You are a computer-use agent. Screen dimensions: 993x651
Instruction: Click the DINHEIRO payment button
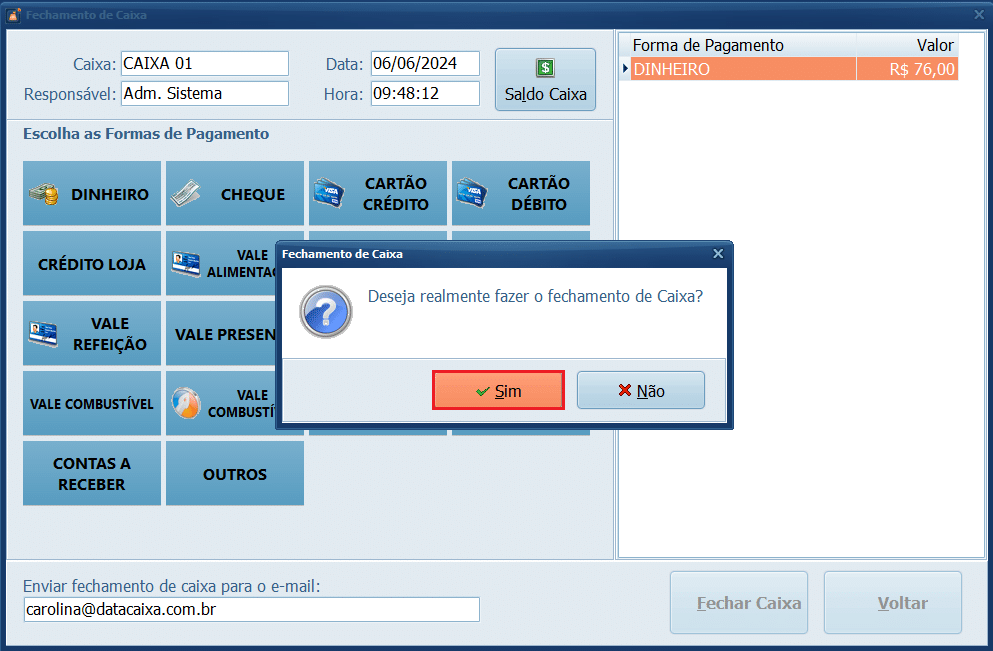[x=92, y=194]
